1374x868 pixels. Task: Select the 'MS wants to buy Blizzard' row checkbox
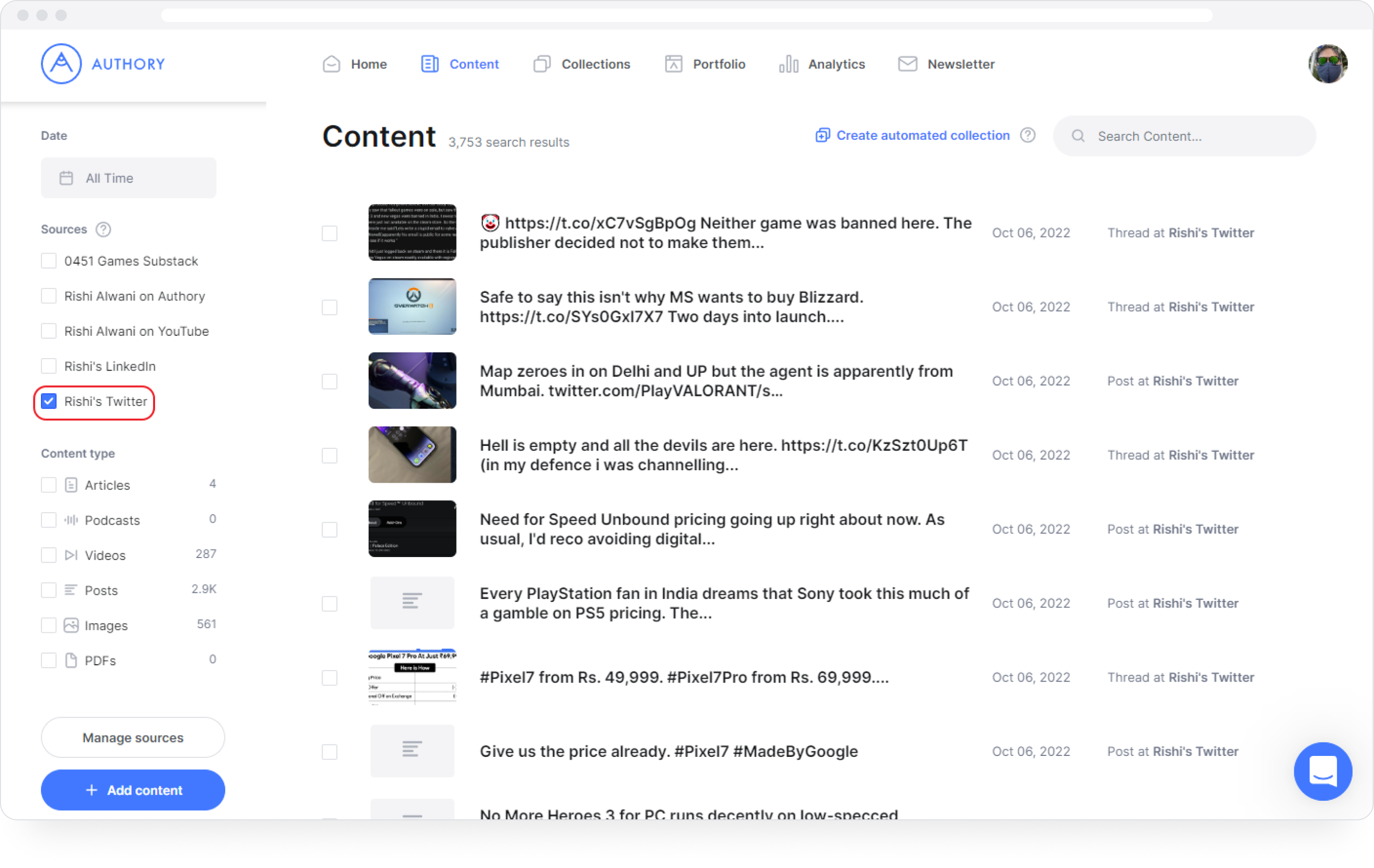click(x=329, y=307)
